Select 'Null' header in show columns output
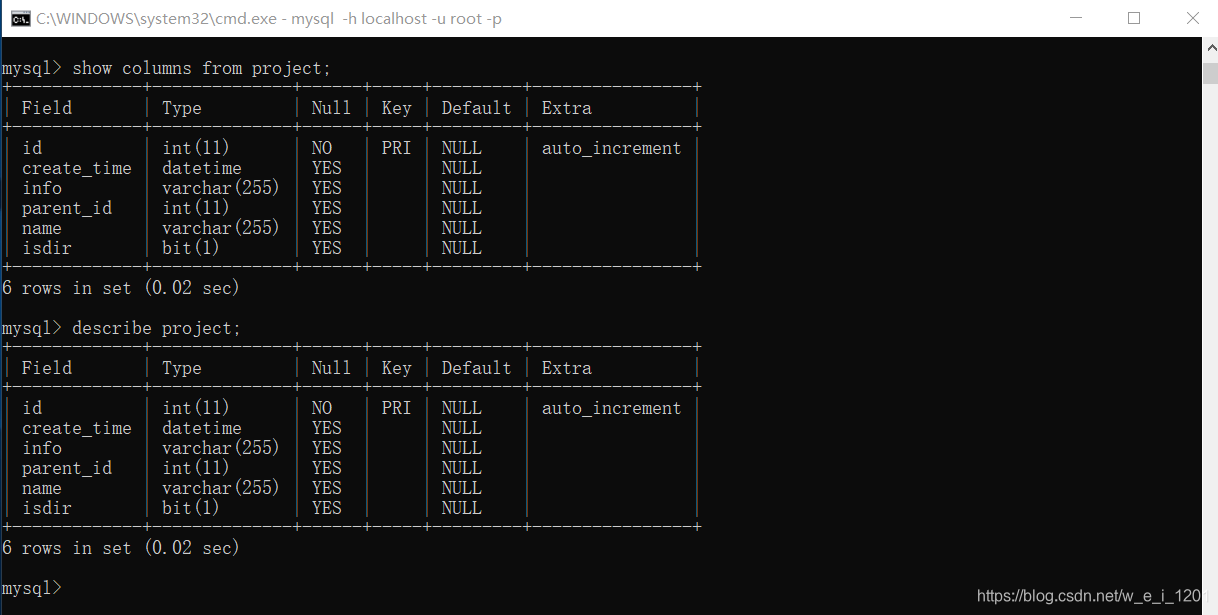 331,108
